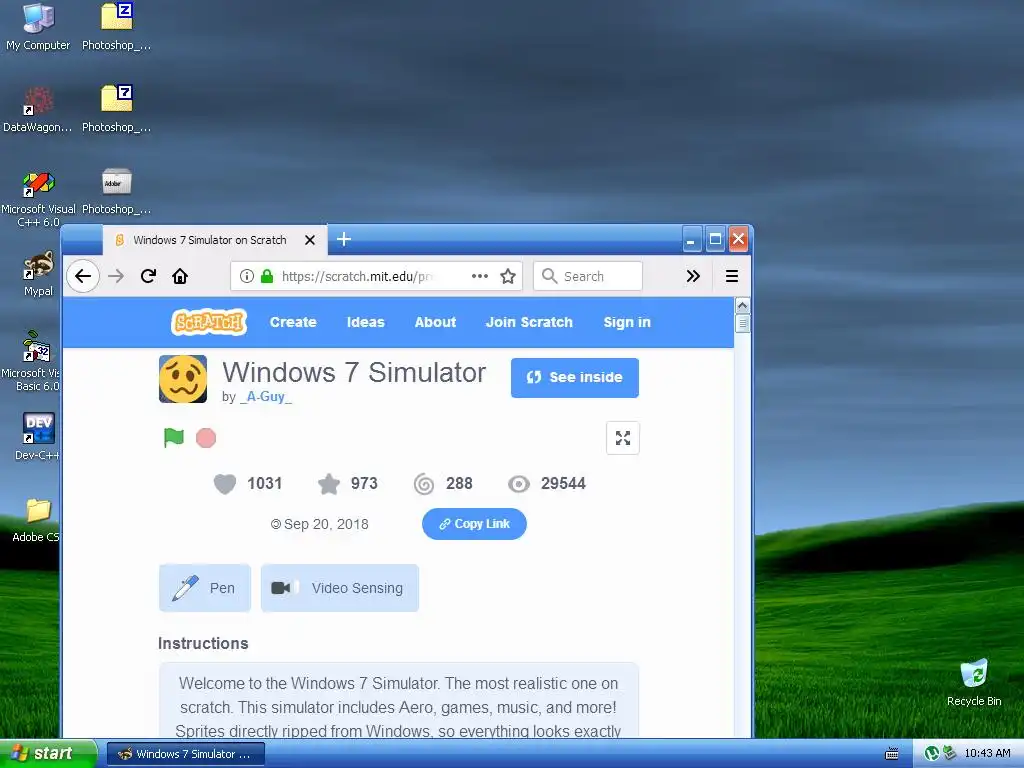The height and width of the screenshot is (768, 1024).
Task: Bookmark this page with the star icon
Action: [508, 276]
